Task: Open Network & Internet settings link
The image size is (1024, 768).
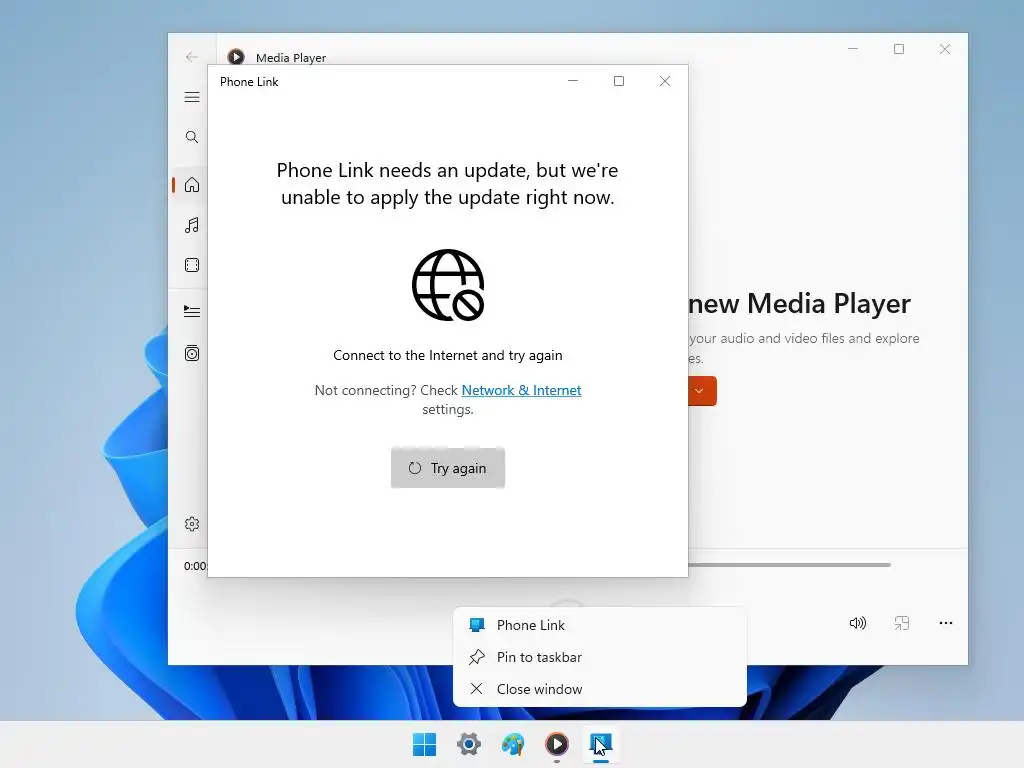Action: click(x=521, y=391)
